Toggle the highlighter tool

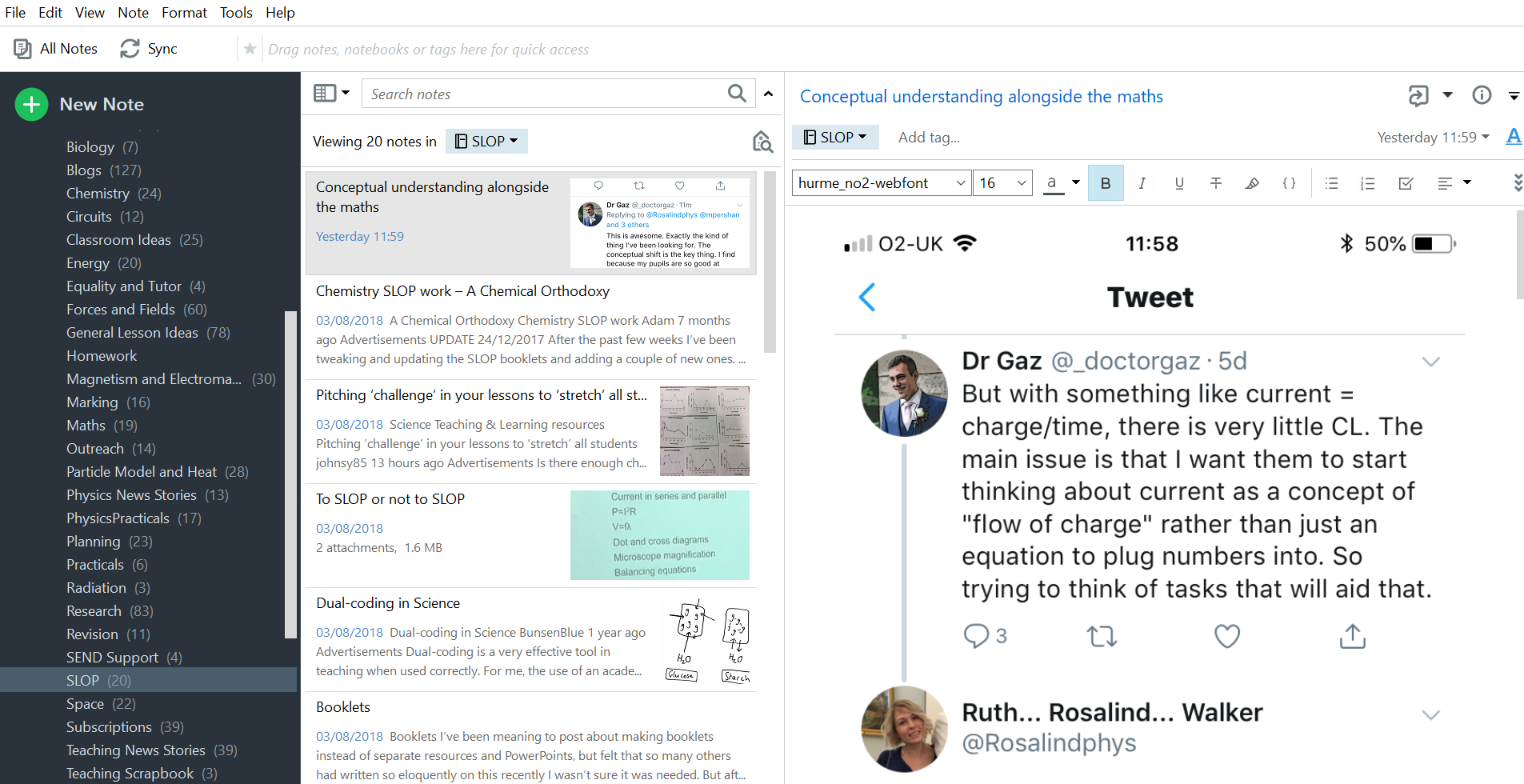[x=1252, y=183]
